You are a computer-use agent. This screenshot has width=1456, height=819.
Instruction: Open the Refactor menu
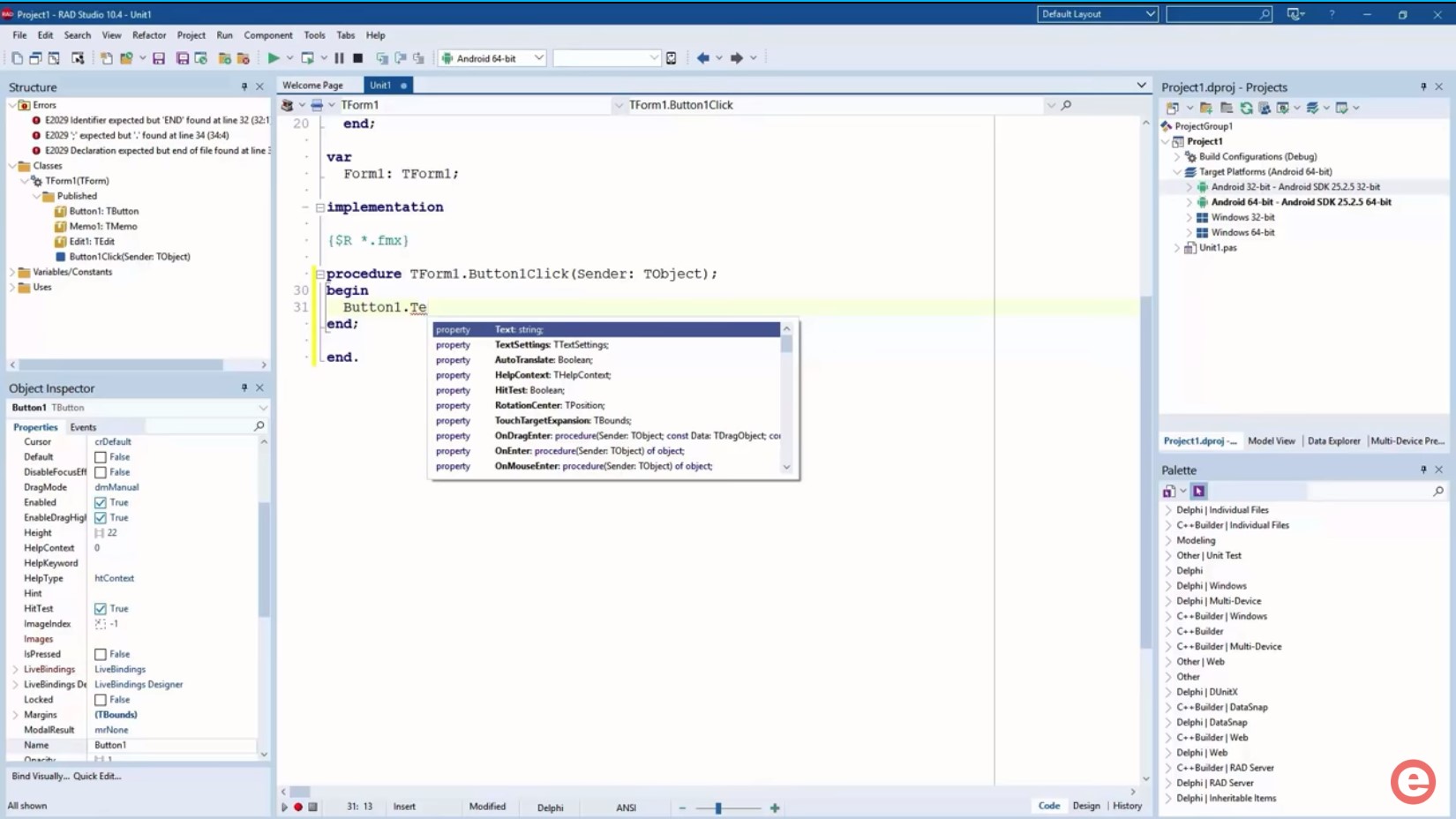149,35
